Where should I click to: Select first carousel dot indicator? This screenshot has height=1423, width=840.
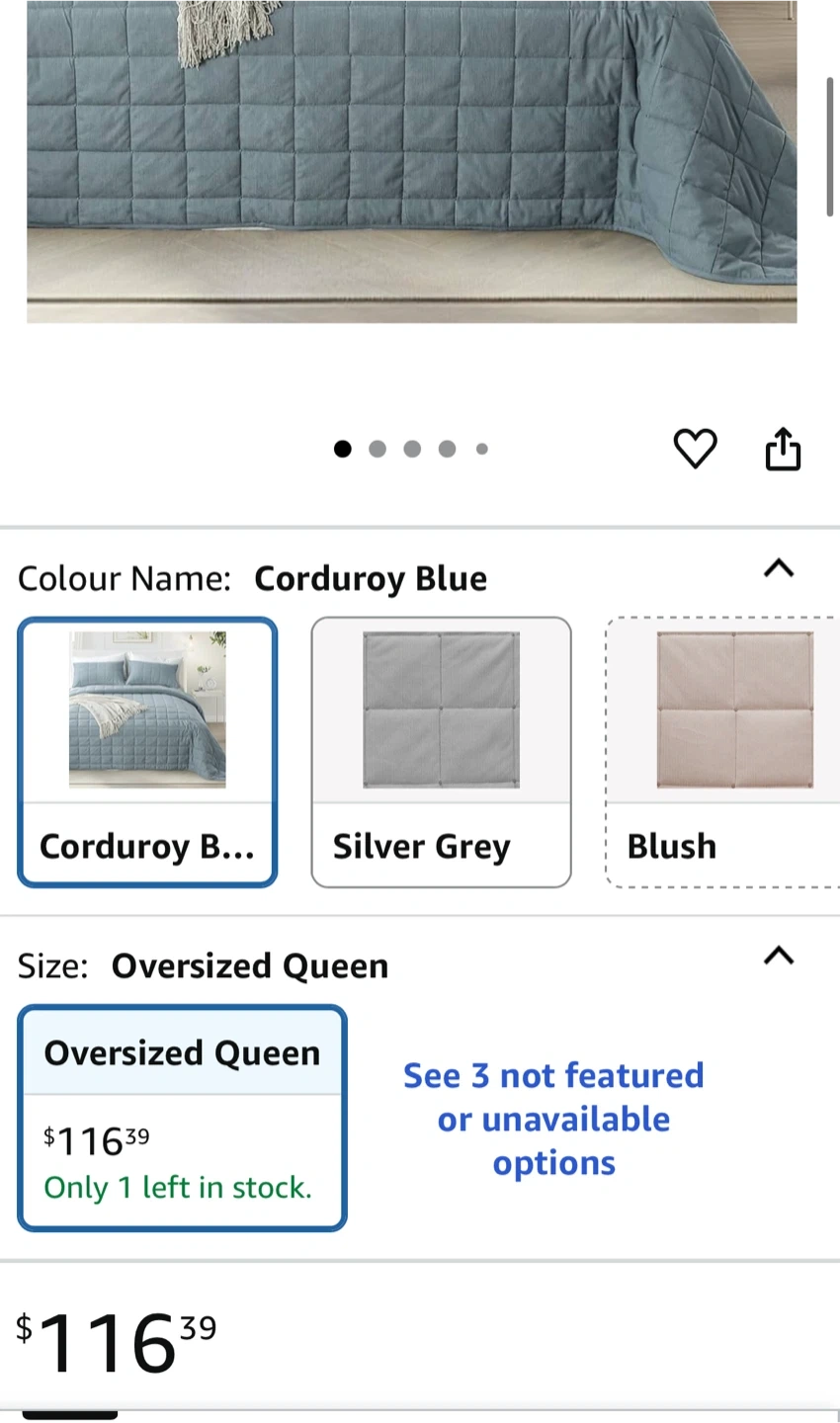(342, 449)
